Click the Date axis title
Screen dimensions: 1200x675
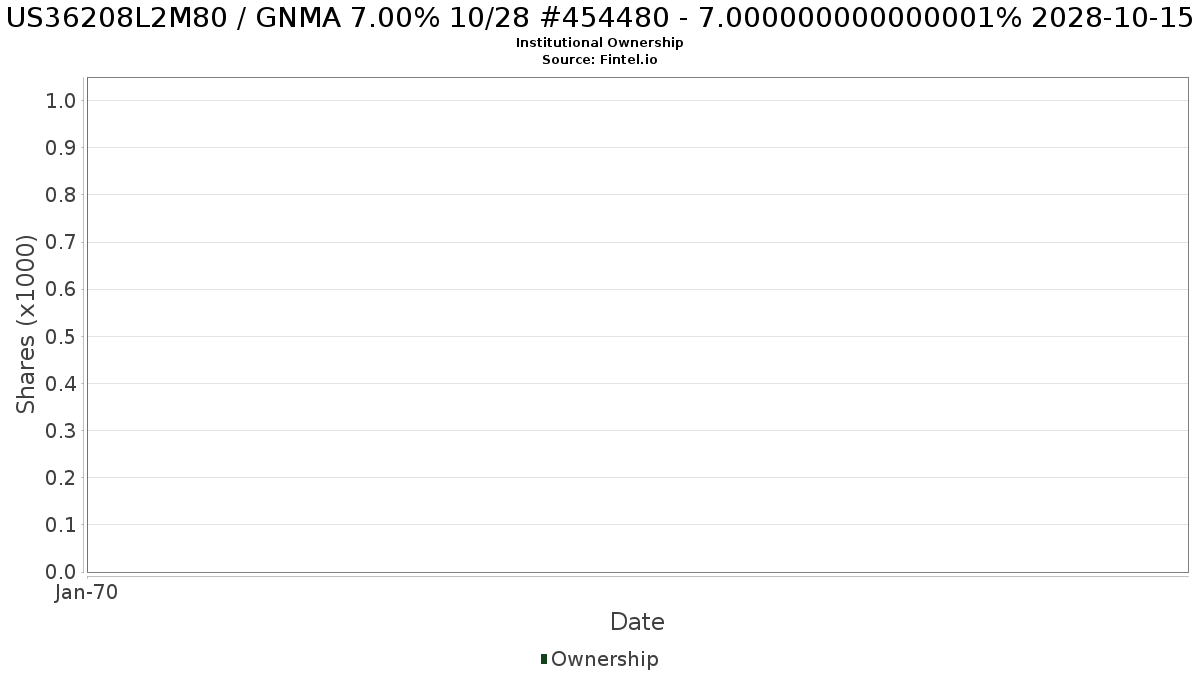pyautogui.click(x=637, y=622)
